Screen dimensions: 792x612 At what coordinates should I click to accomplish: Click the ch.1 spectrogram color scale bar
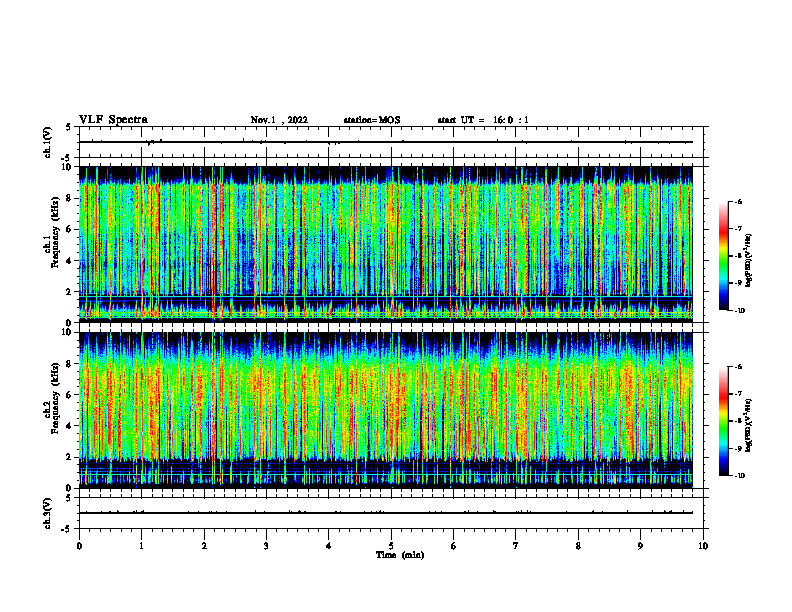pos(723,256)
